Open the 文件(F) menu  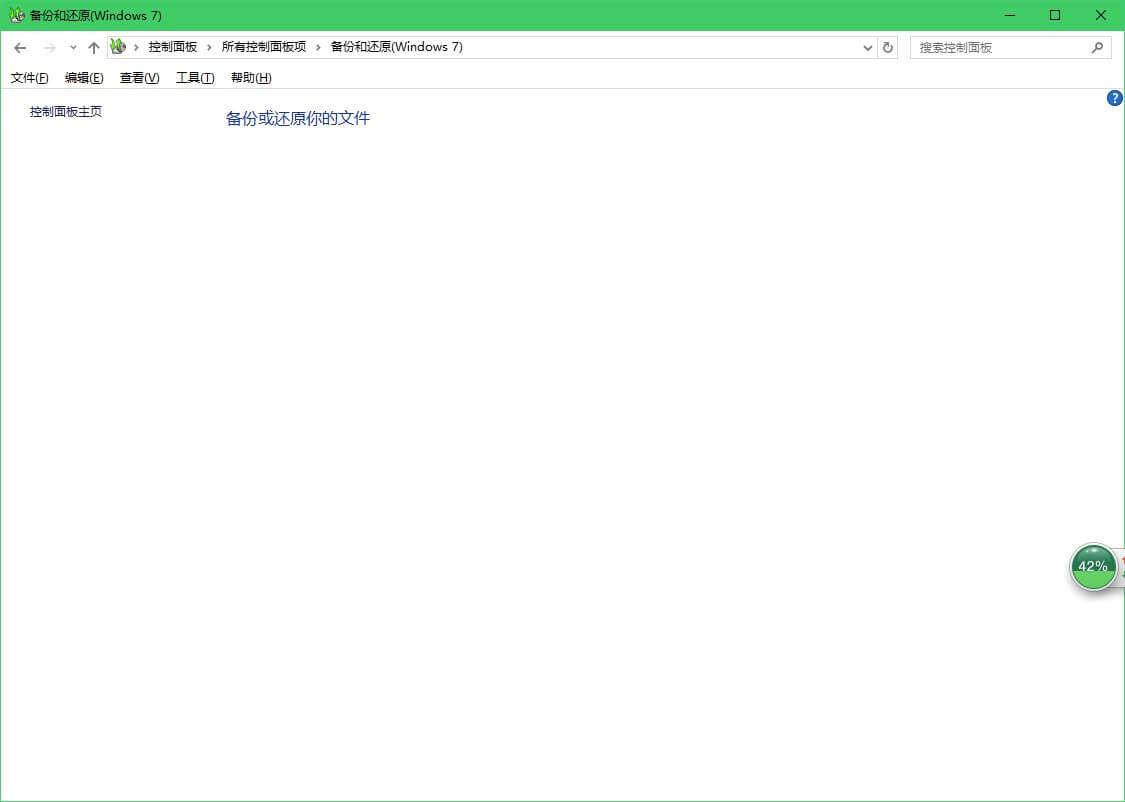point(29,78)
